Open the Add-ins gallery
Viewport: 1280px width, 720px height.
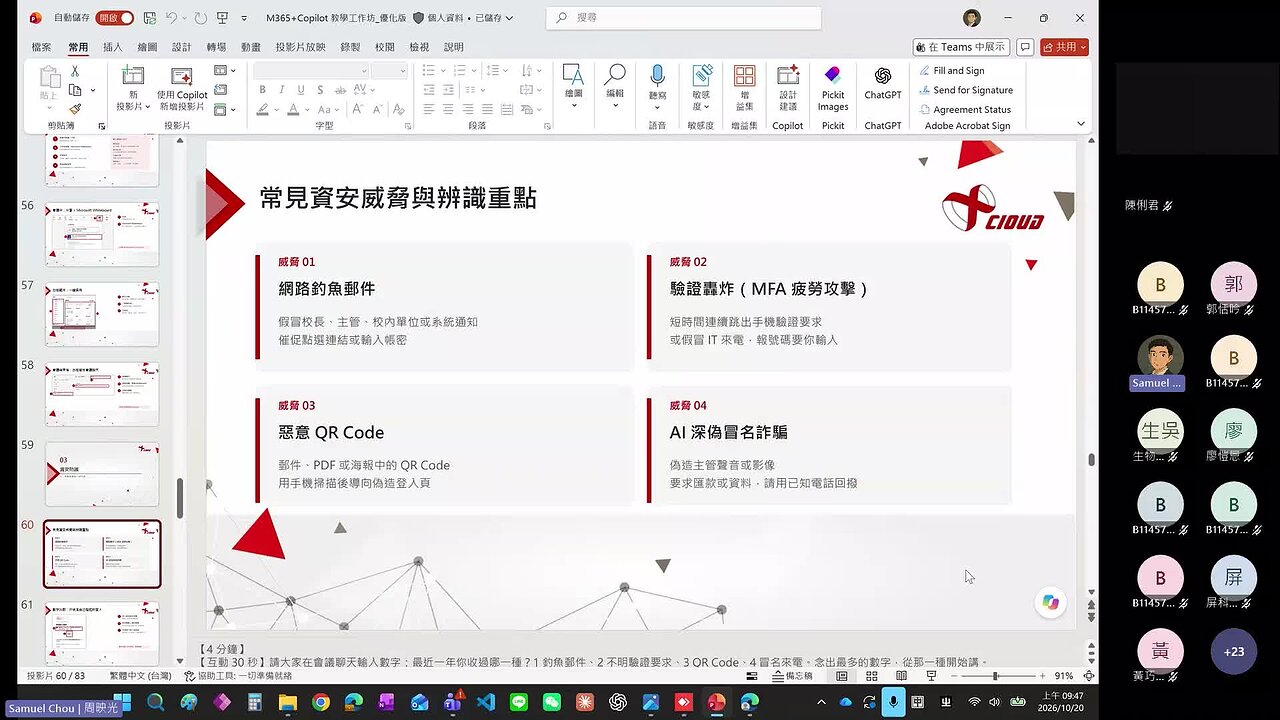[x=744, y=88]
